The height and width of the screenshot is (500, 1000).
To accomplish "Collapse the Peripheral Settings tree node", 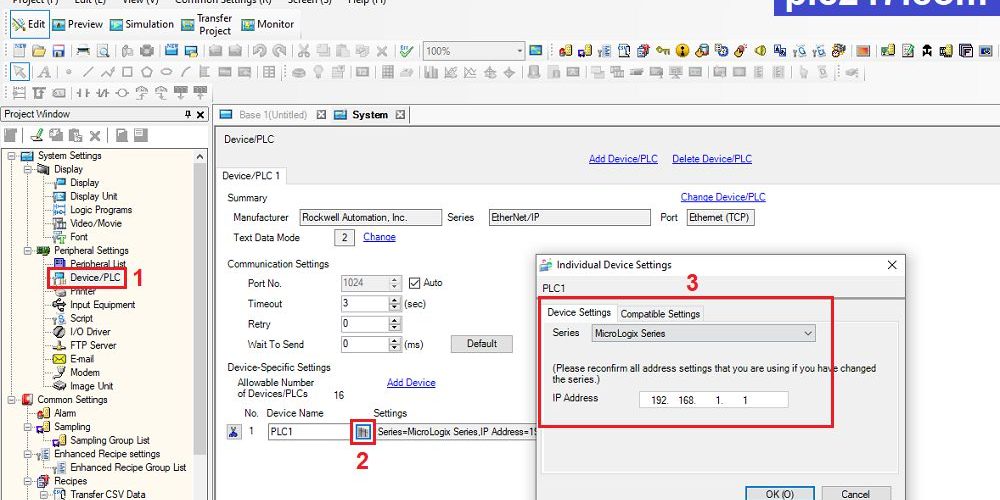I will (x=27, y=251).
